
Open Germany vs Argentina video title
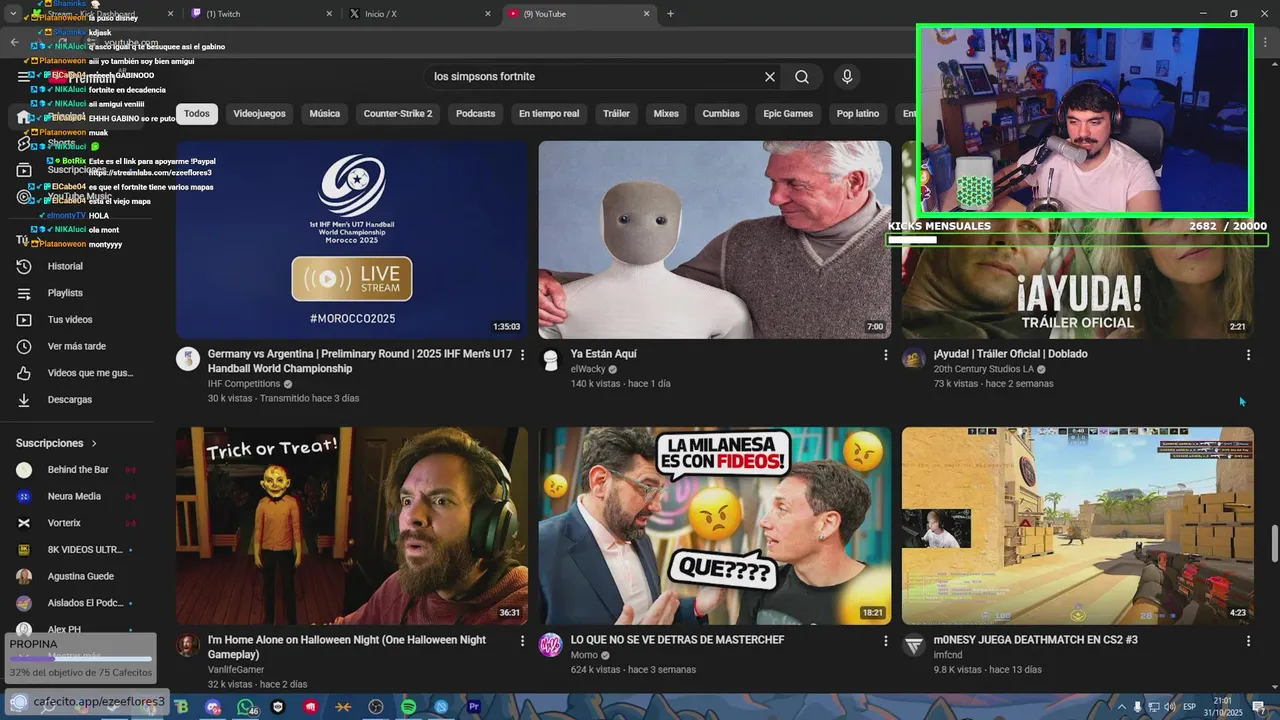(x=359, y=361)
